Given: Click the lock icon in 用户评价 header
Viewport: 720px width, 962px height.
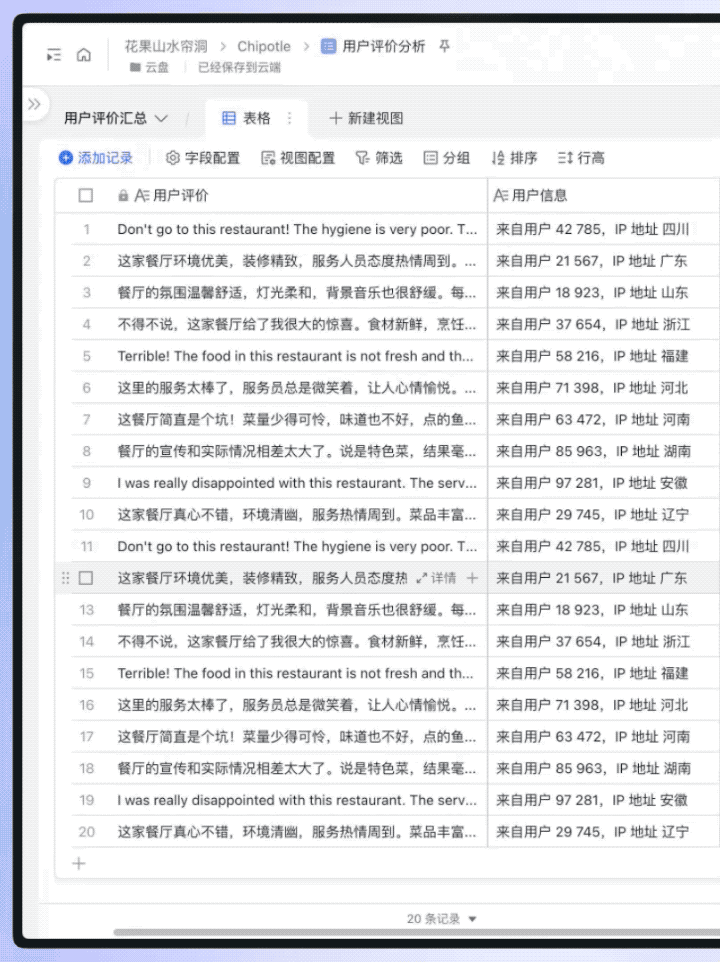Looking at the screenshot, I should click(123, 196).
